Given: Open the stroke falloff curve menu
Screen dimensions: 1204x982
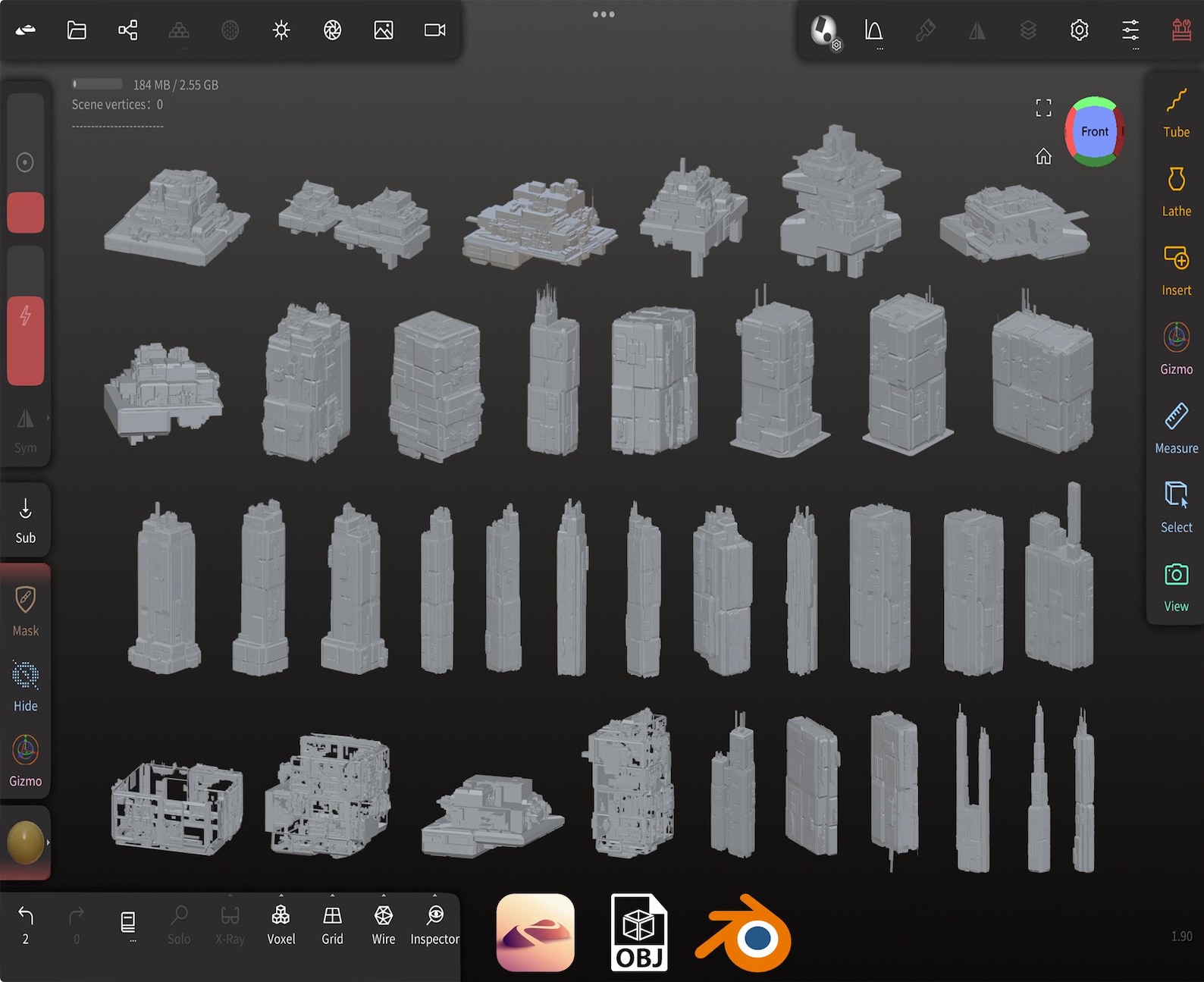Looking at the screenshot, I should point(874,30).
